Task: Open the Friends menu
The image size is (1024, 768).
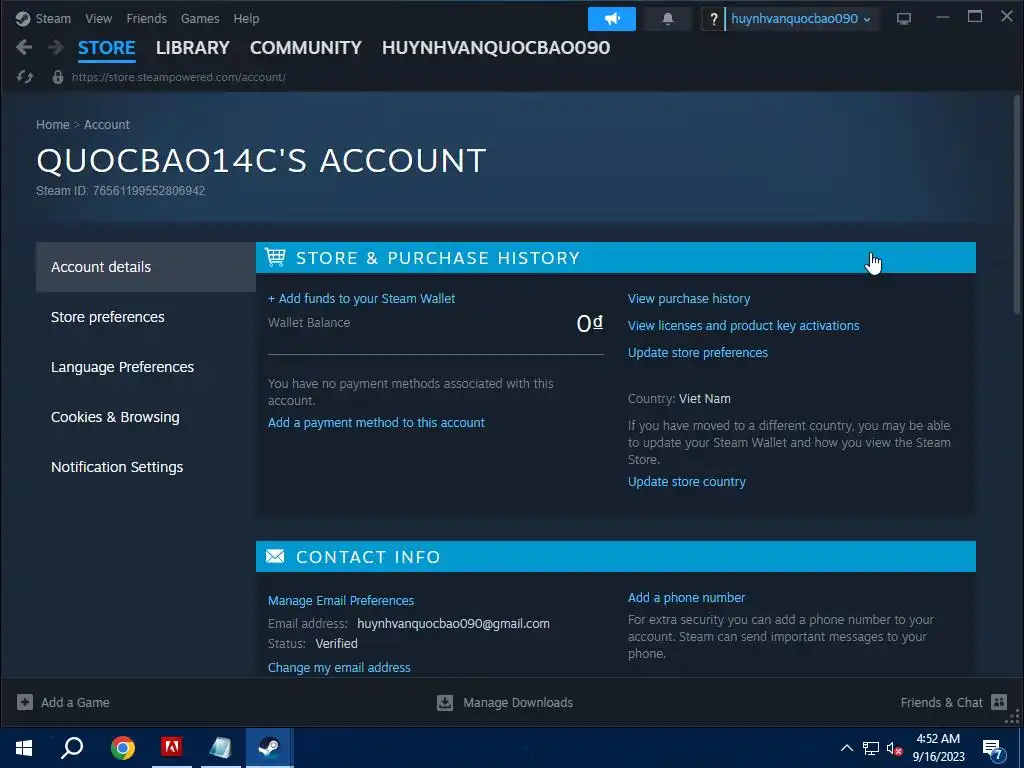Action: pos(146,19)
